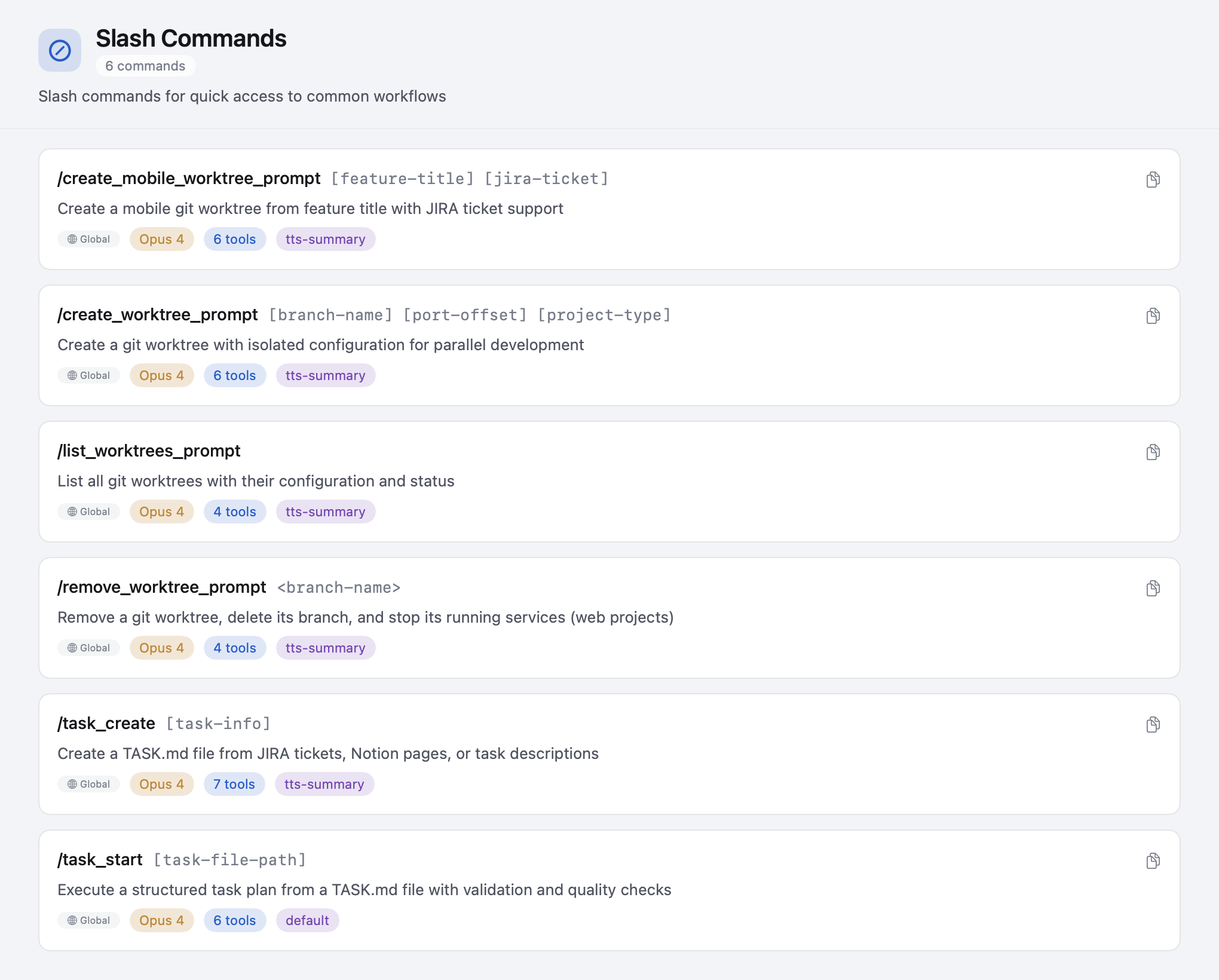Click the [feature-title] argument placeholder text
The width and height of the screenshot is (1219, 980).
click(x=402, y=178)
